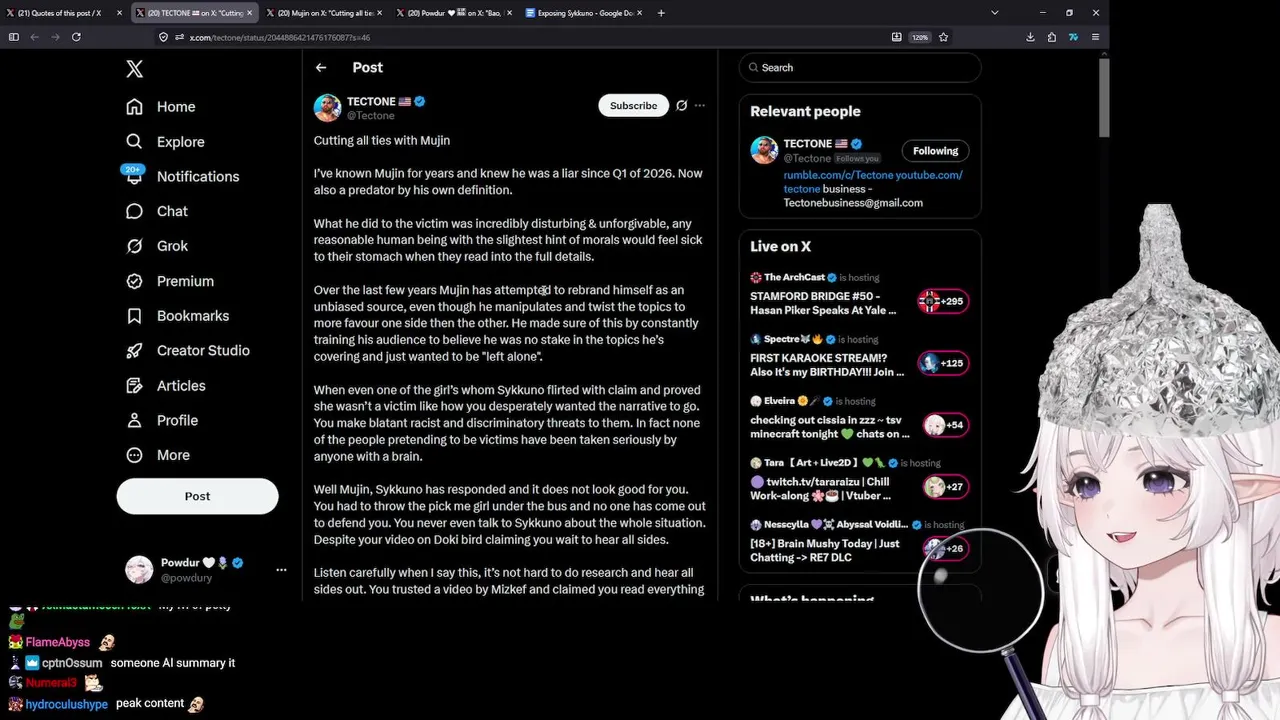The height and width of the screenshot is (720, 1280).
Task: Click the x.com address bar
Action: pos(530,37)
